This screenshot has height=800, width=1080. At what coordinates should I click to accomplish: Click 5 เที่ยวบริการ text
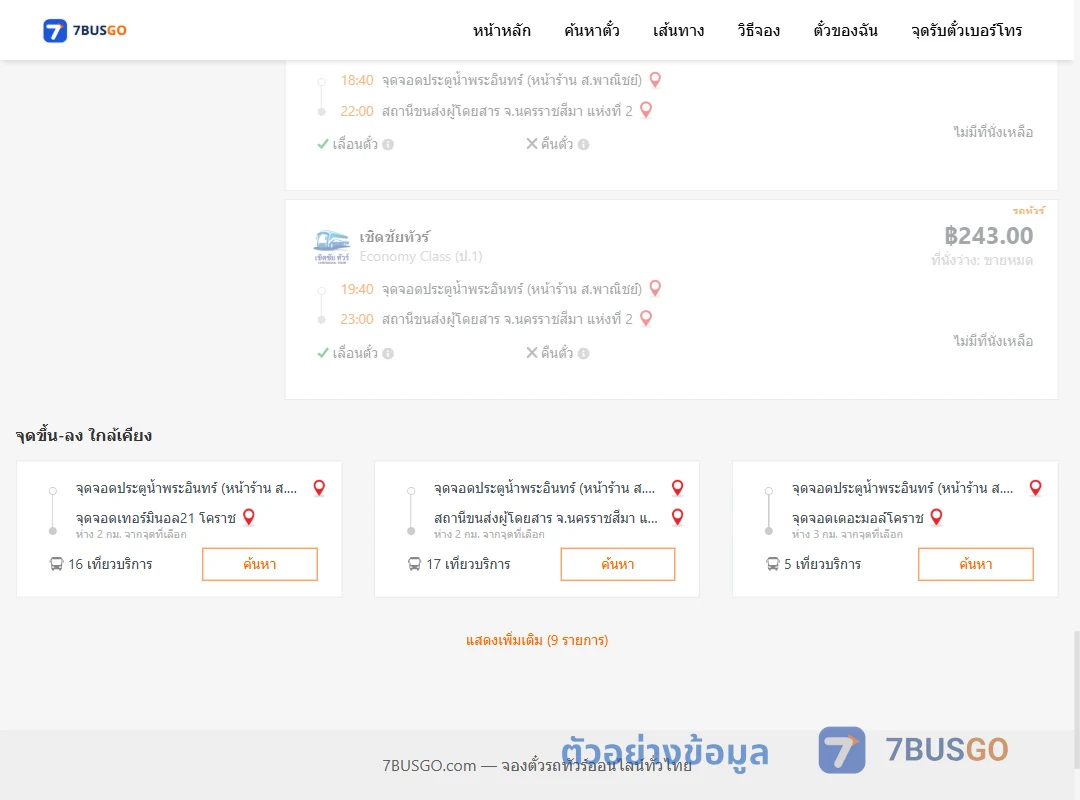pyautogui.click(x=822, y=564)
